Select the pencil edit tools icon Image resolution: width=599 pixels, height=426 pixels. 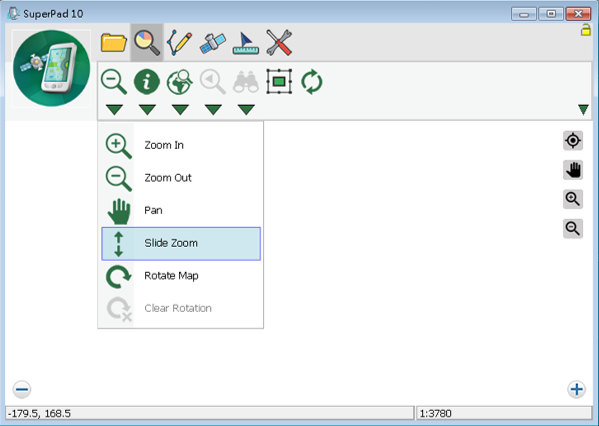tap(180, 42)
